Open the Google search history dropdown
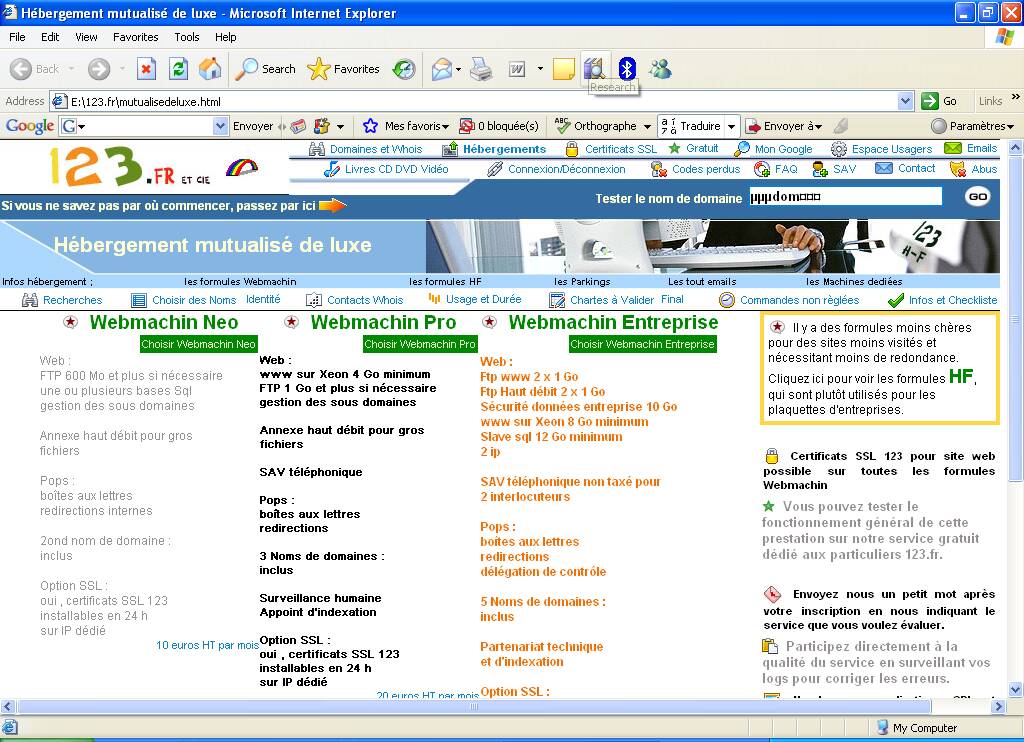 [x=221, y=125]
